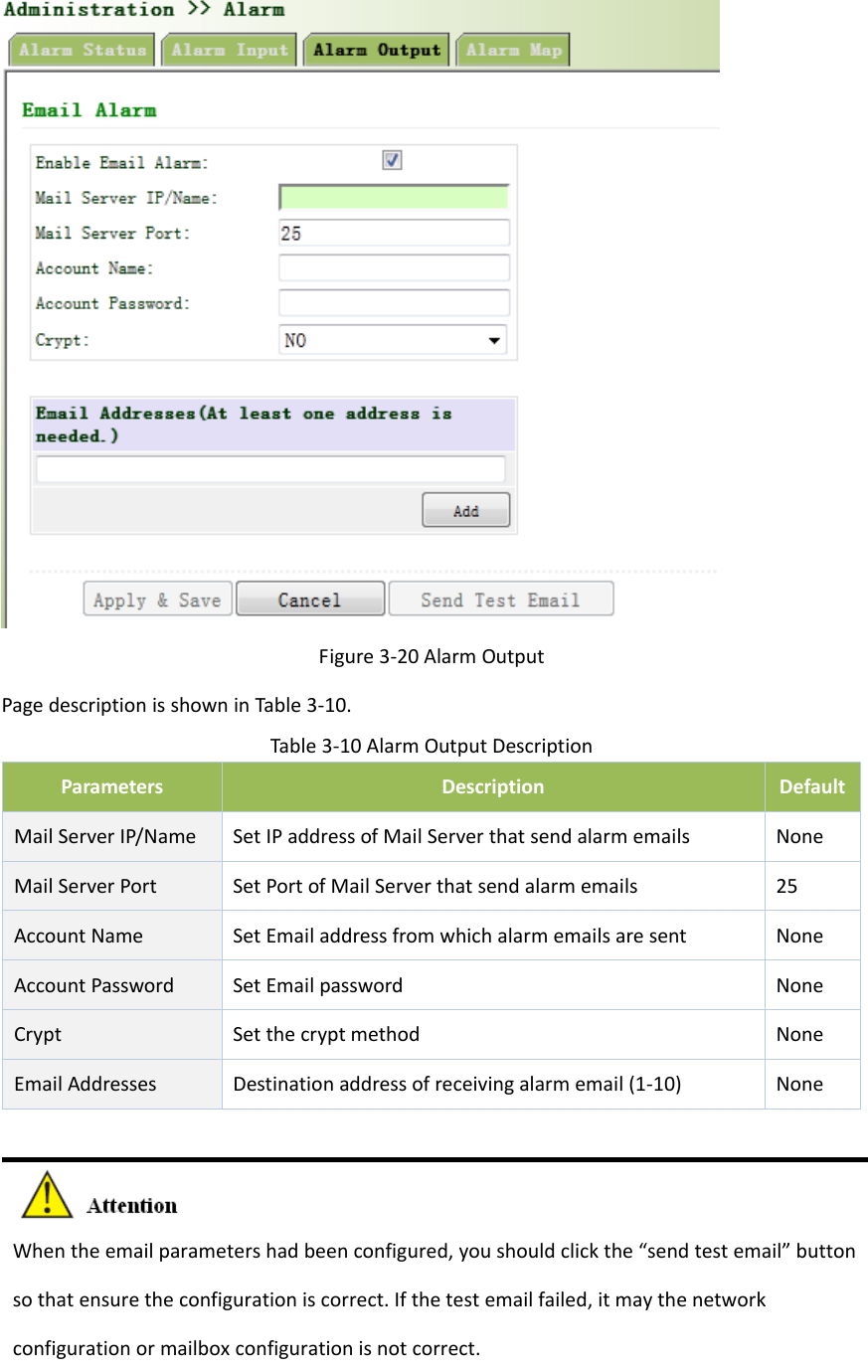Disable the Enable Email Alarm checkbox
The image size is (868, 1372).
(391, 159)
